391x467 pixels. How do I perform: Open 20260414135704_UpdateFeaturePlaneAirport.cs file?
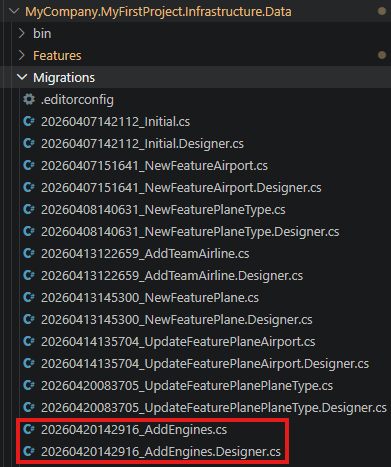coord(178,342)
